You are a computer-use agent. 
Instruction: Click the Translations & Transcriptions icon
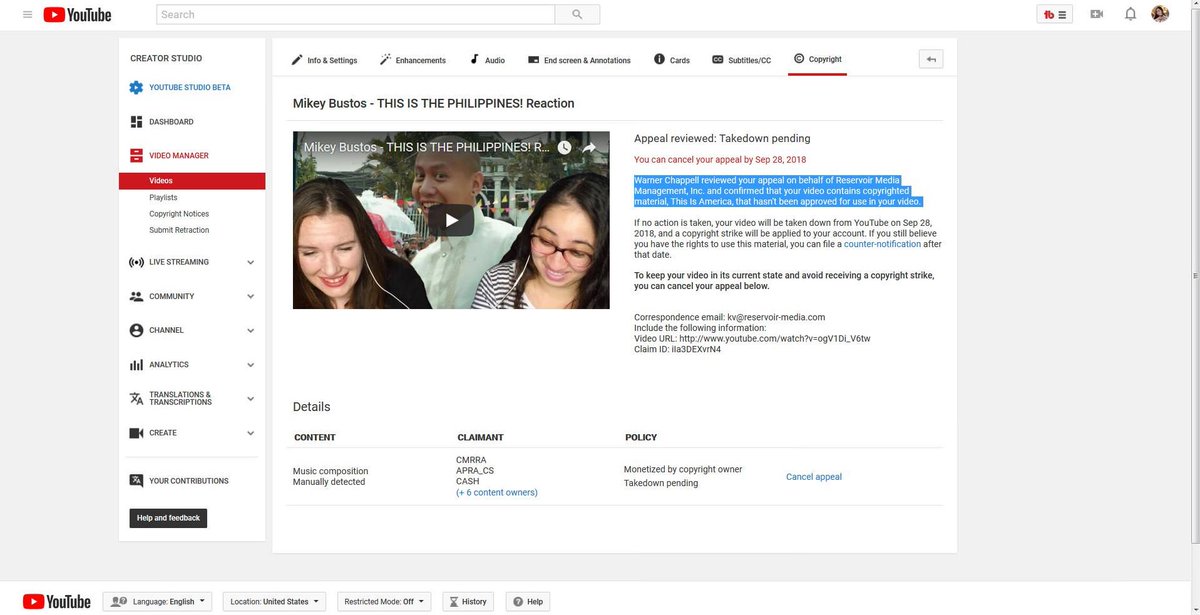tap(136, 399)
